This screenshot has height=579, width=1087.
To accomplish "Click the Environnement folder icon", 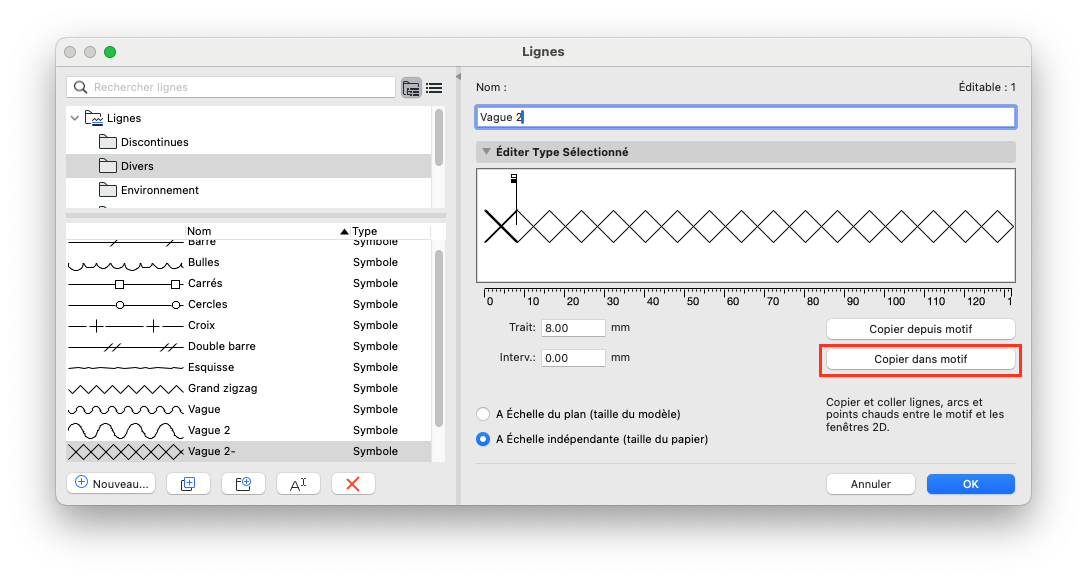I will click(107, 190).
